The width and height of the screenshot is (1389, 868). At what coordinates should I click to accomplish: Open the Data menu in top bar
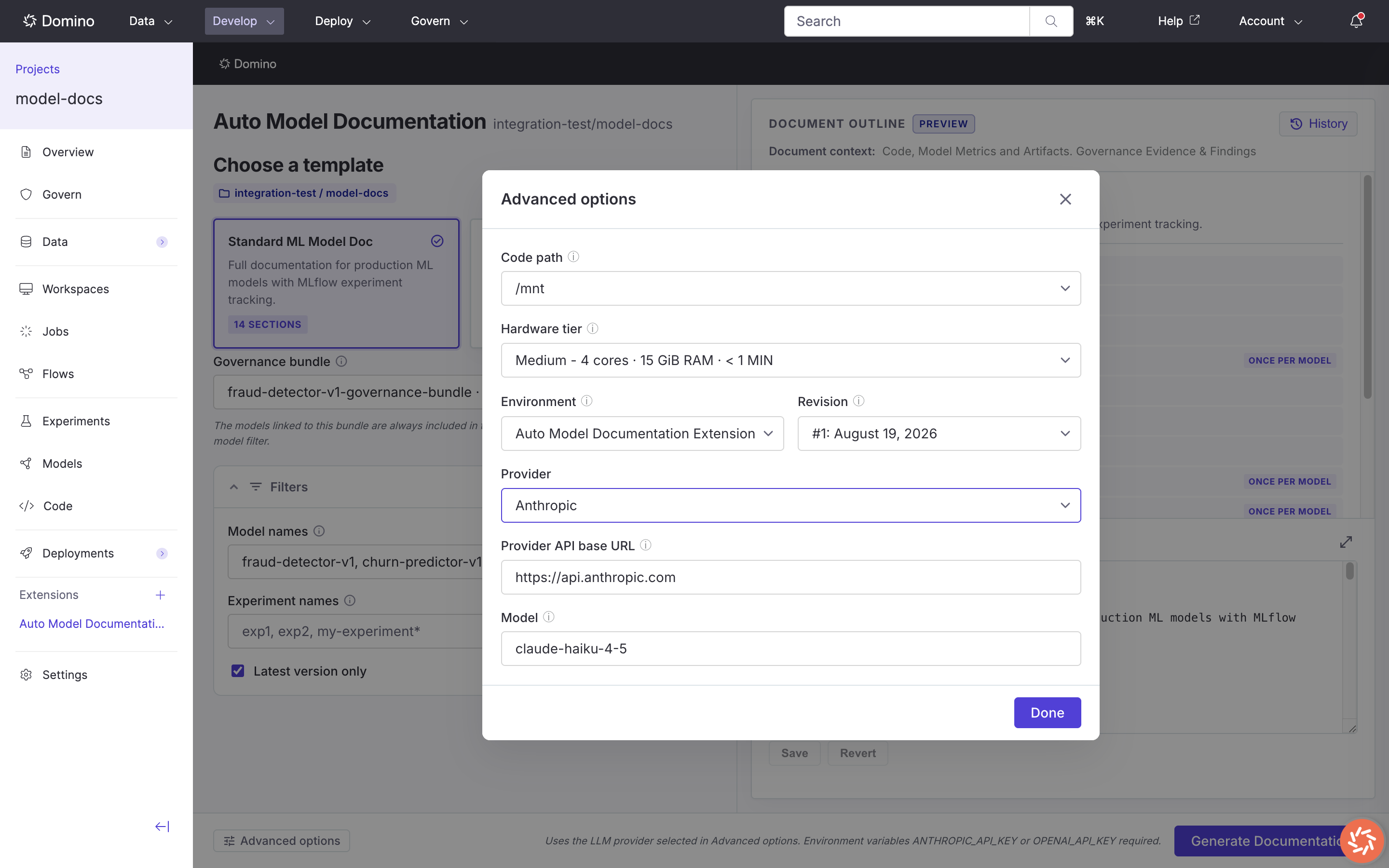click(x=150, y=21)
